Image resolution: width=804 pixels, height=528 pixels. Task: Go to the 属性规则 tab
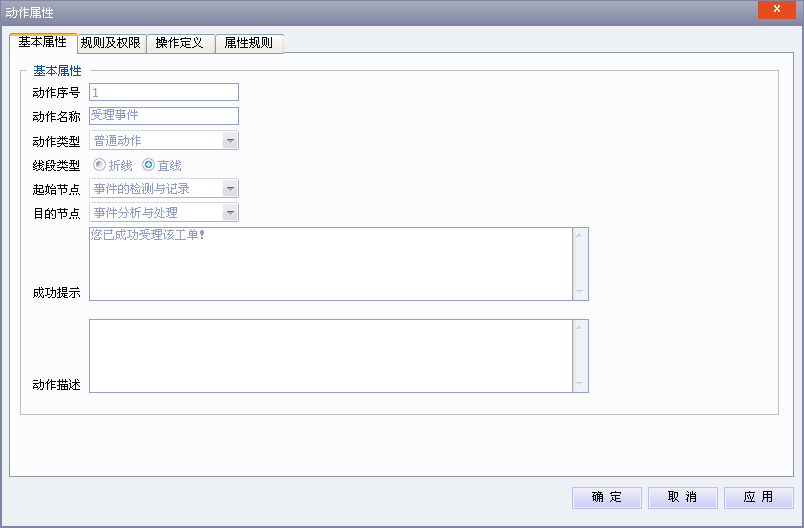click(x=249, y=44)
